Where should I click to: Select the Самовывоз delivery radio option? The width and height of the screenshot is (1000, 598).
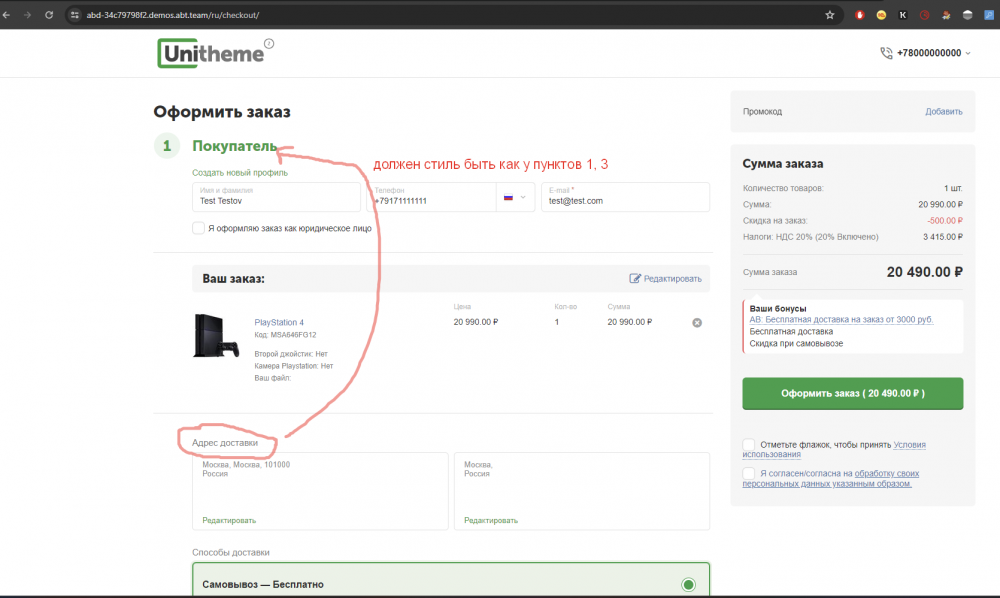click(687, 584)
